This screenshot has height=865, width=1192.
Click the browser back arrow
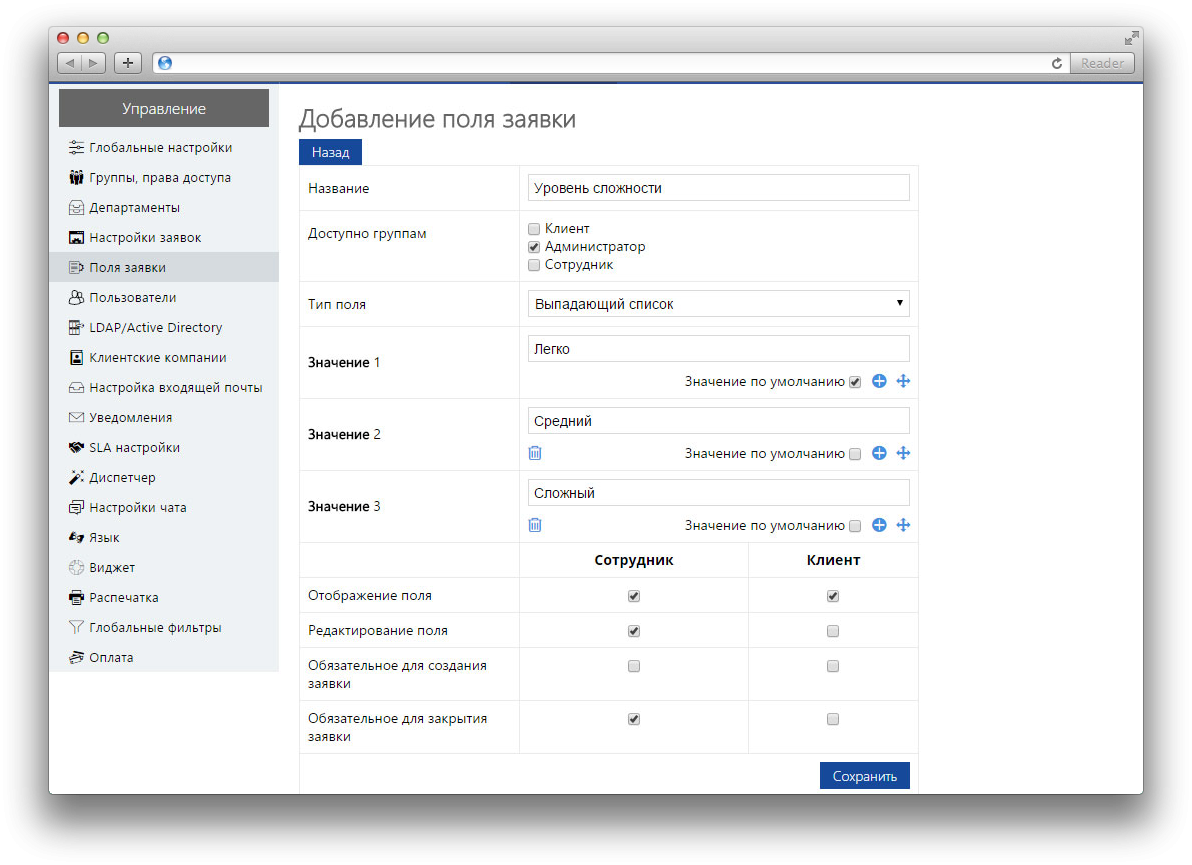tap(70, 63)
